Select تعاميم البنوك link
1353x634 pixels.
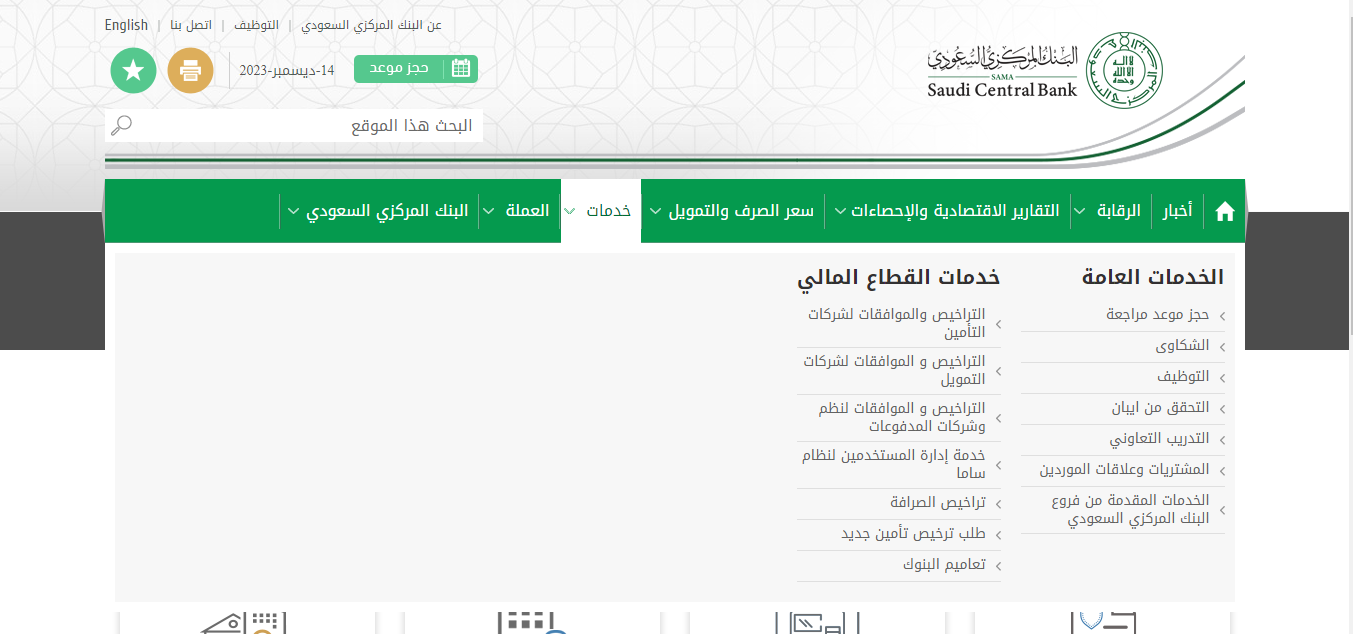coord(944,565)
